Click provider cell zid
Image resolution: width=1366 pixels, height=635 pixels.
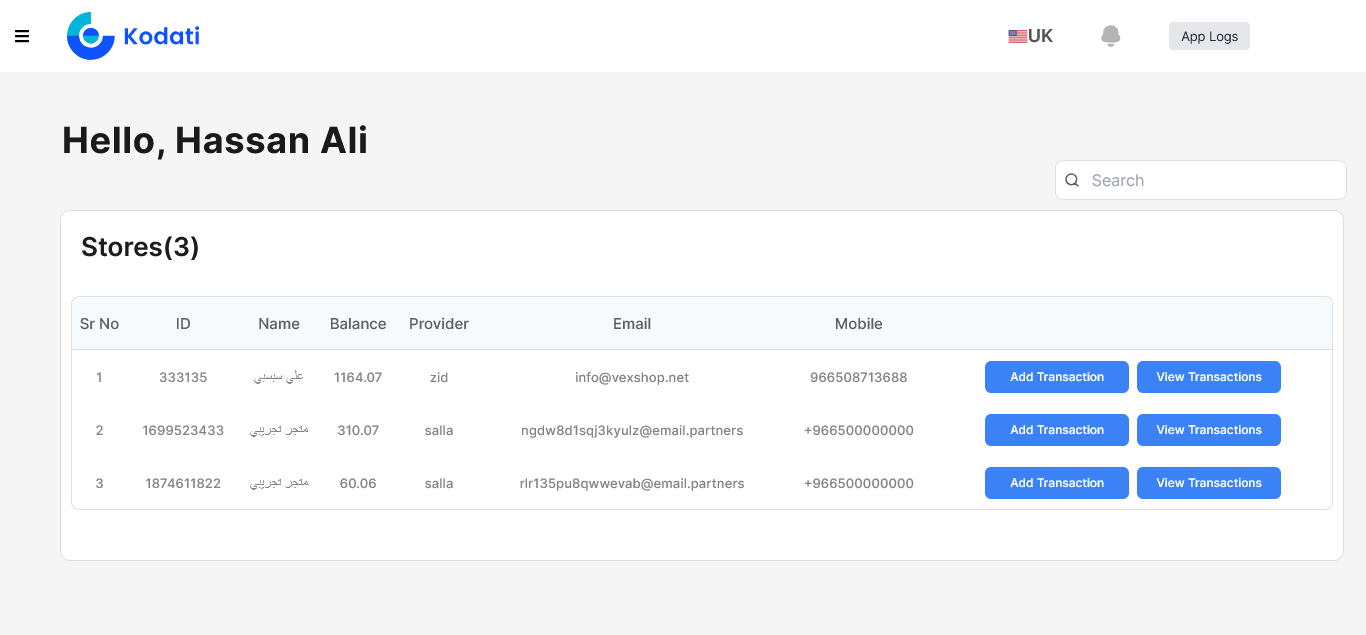point(439,377)
